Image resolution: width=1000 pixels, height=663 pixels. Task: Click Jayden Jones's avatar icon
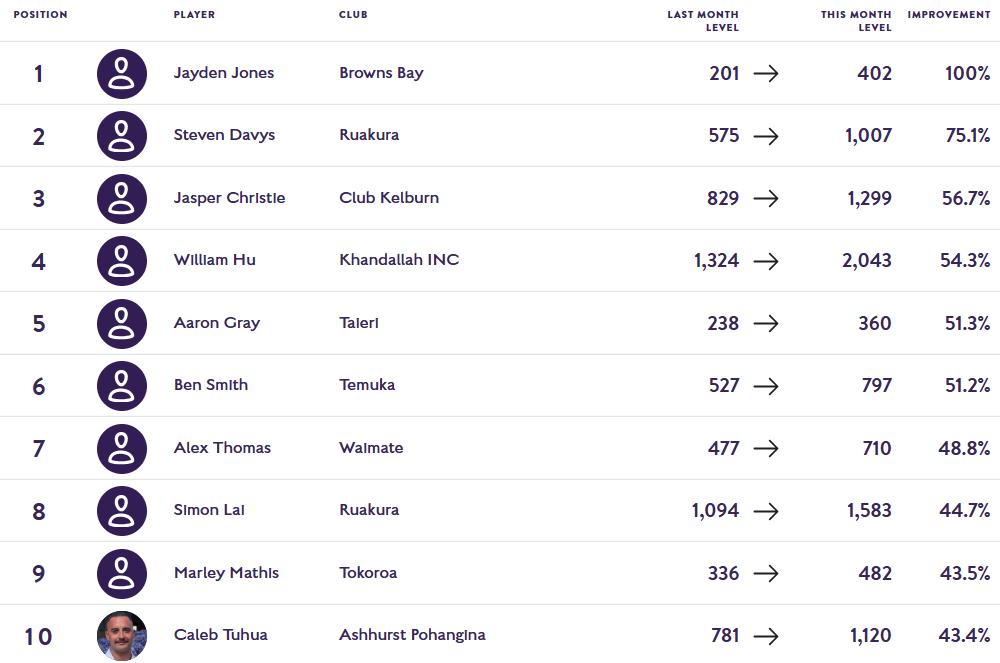click(122, 73)
